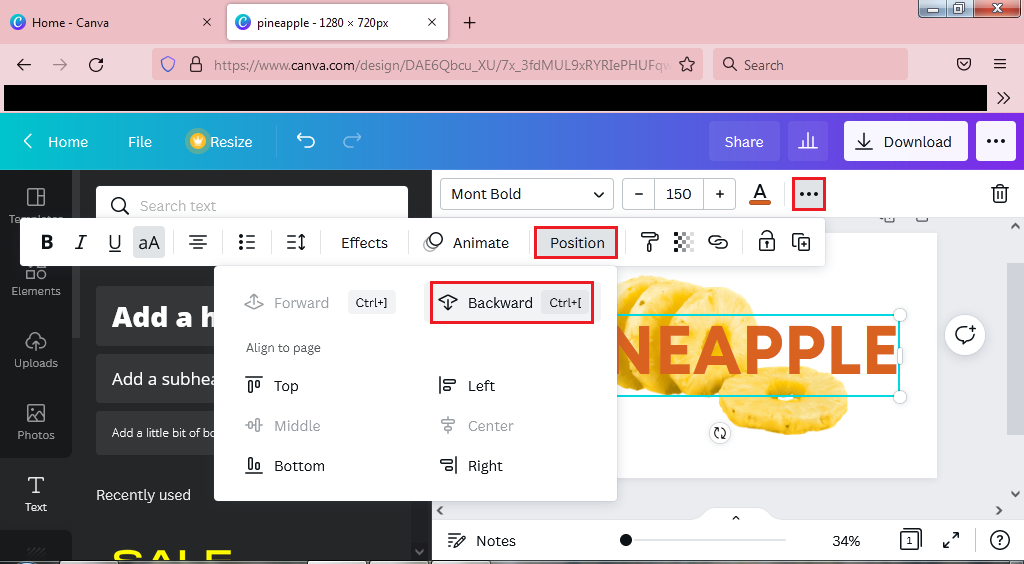
Task: Click the 34% zoom level
Action: click(x=846, y=540)
